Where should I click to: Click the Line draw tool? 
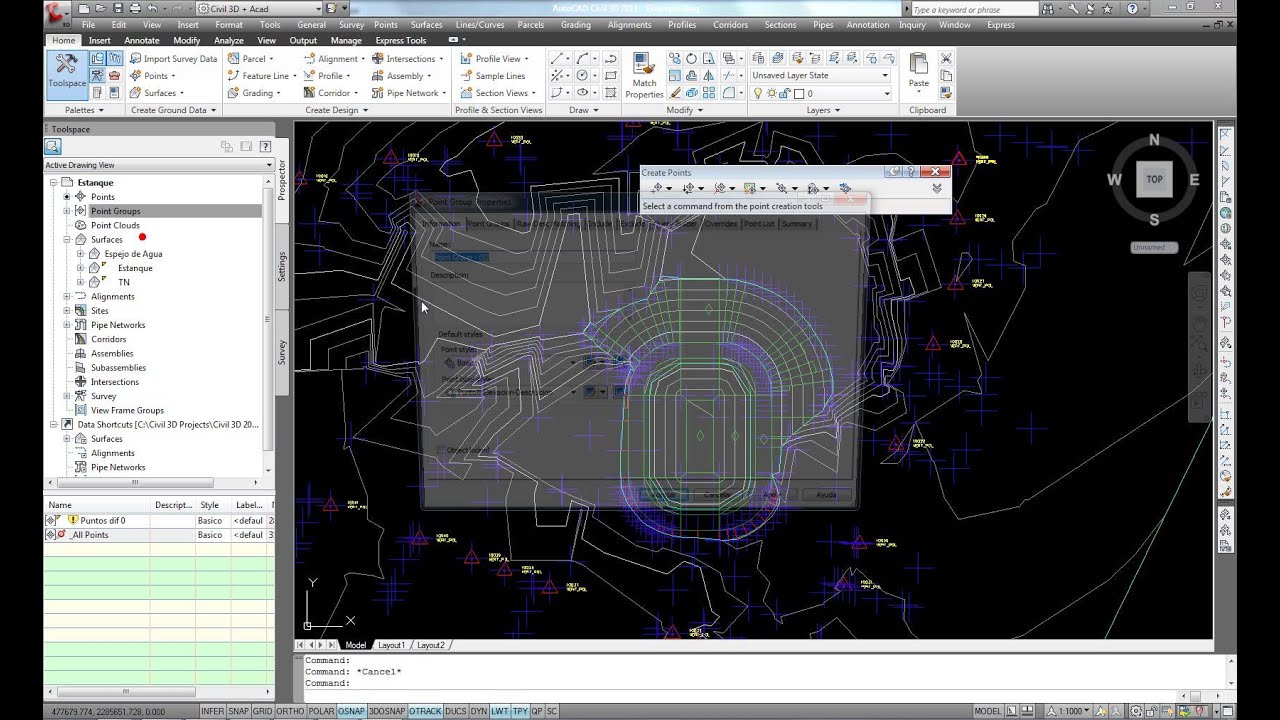tap(557, 58)
